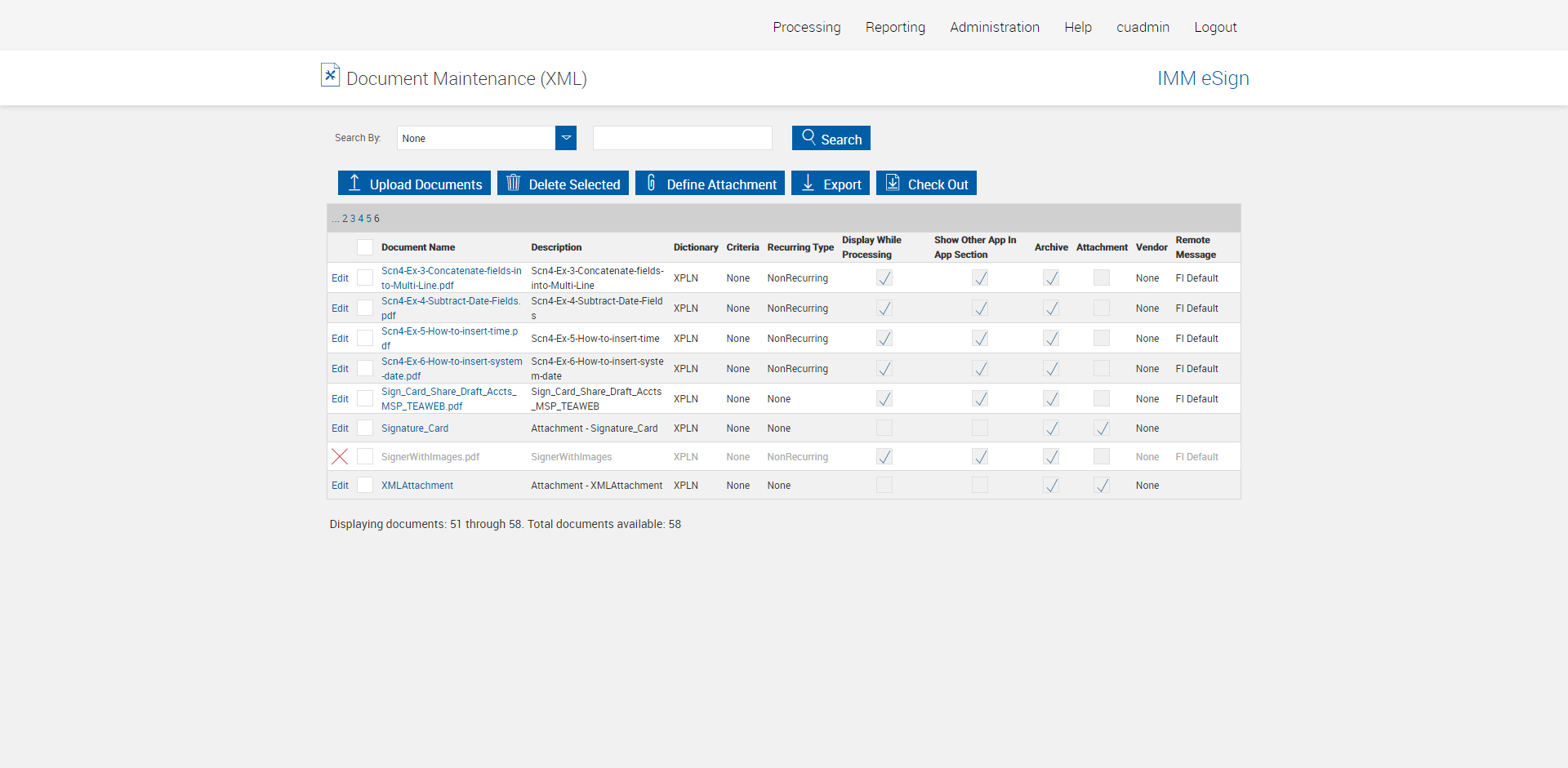
Task: Open the Search By dropdown arrow
Action: click(x=566, y=138)
